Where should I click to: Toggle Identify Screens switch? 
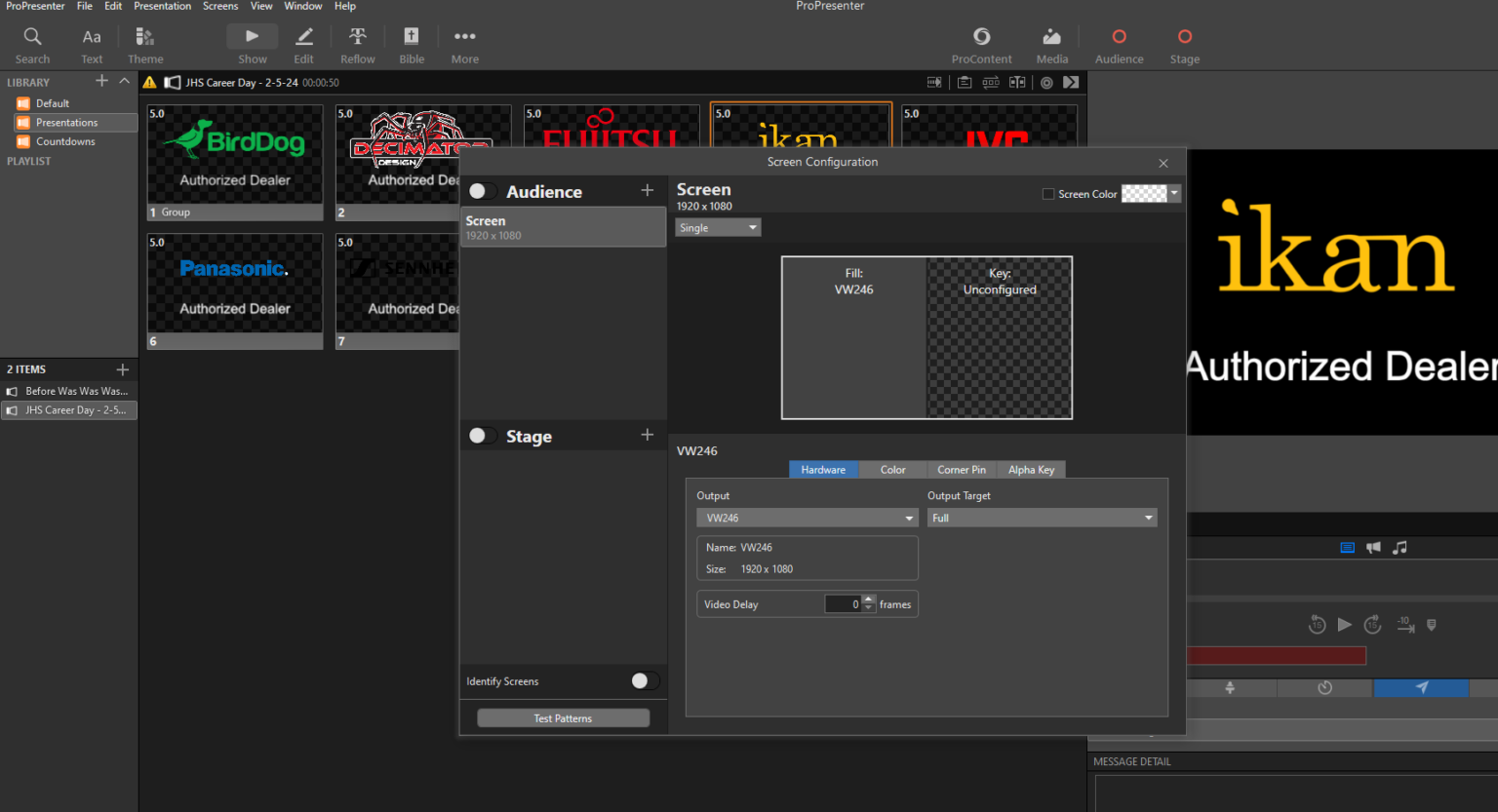tap(644, 680)
